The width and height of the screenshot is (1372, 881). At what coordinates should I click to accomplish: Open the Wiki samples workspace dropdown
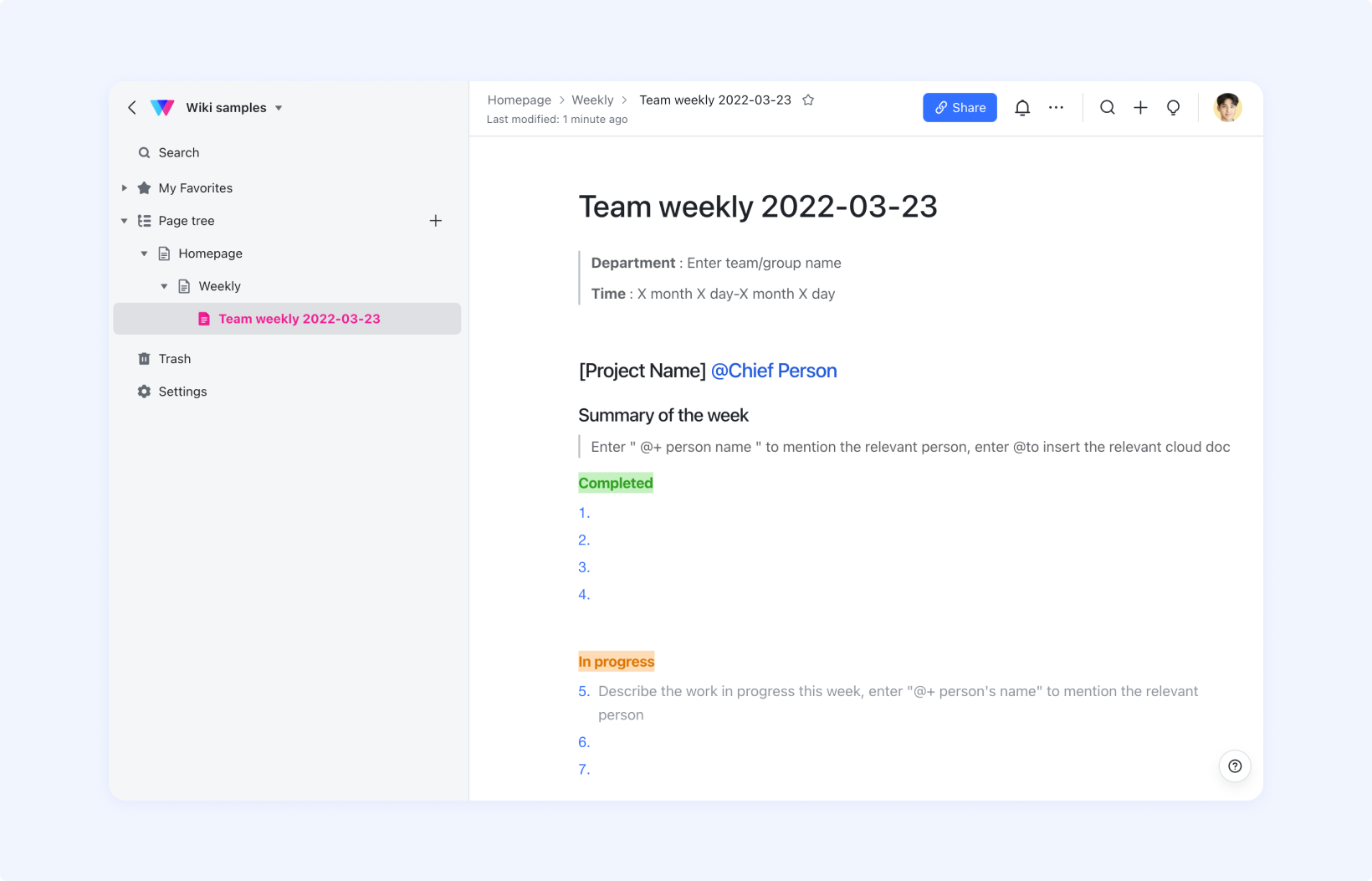tap(279, 107)
